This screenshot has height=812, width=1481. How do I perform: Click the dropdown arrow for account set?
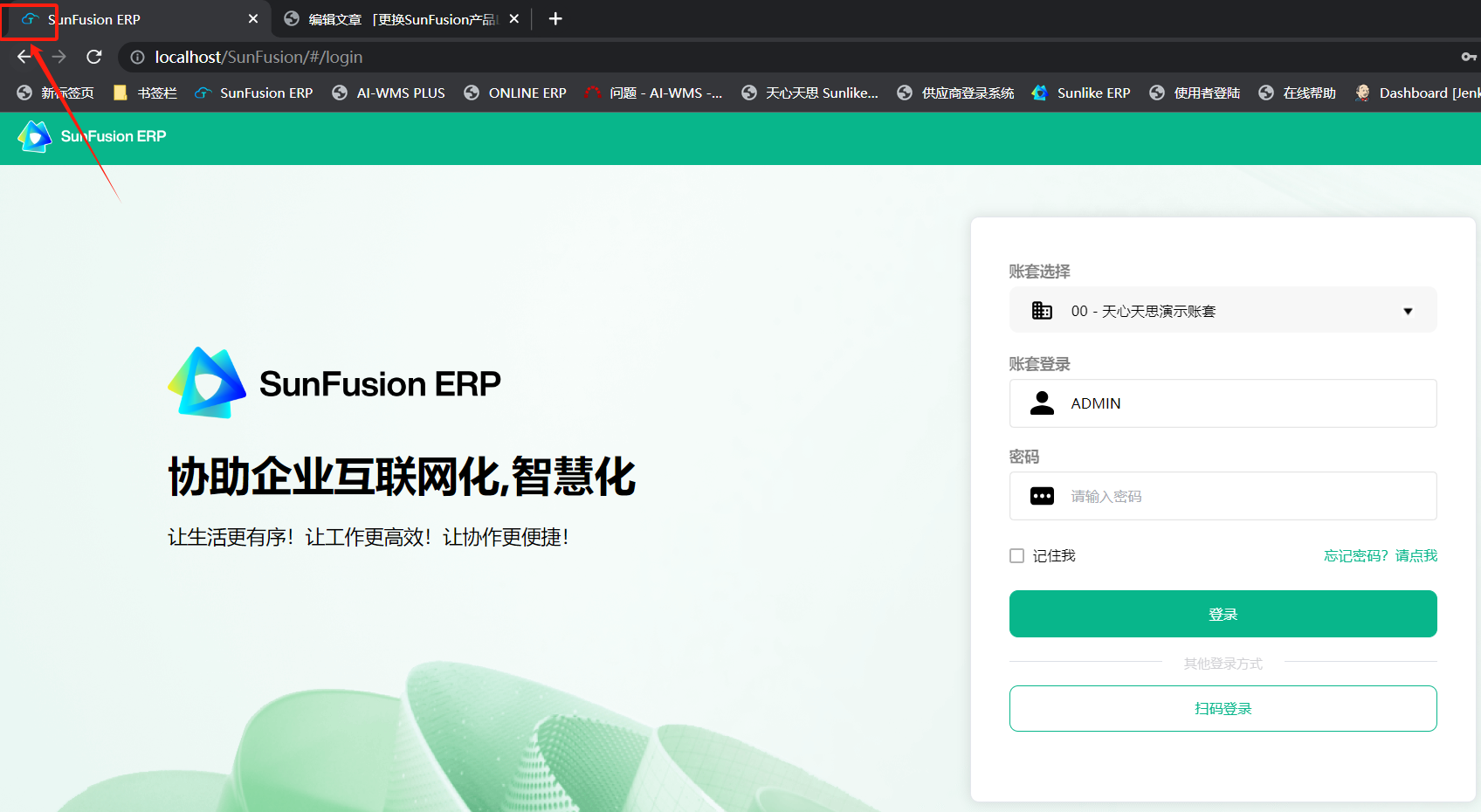point(1408,311)
